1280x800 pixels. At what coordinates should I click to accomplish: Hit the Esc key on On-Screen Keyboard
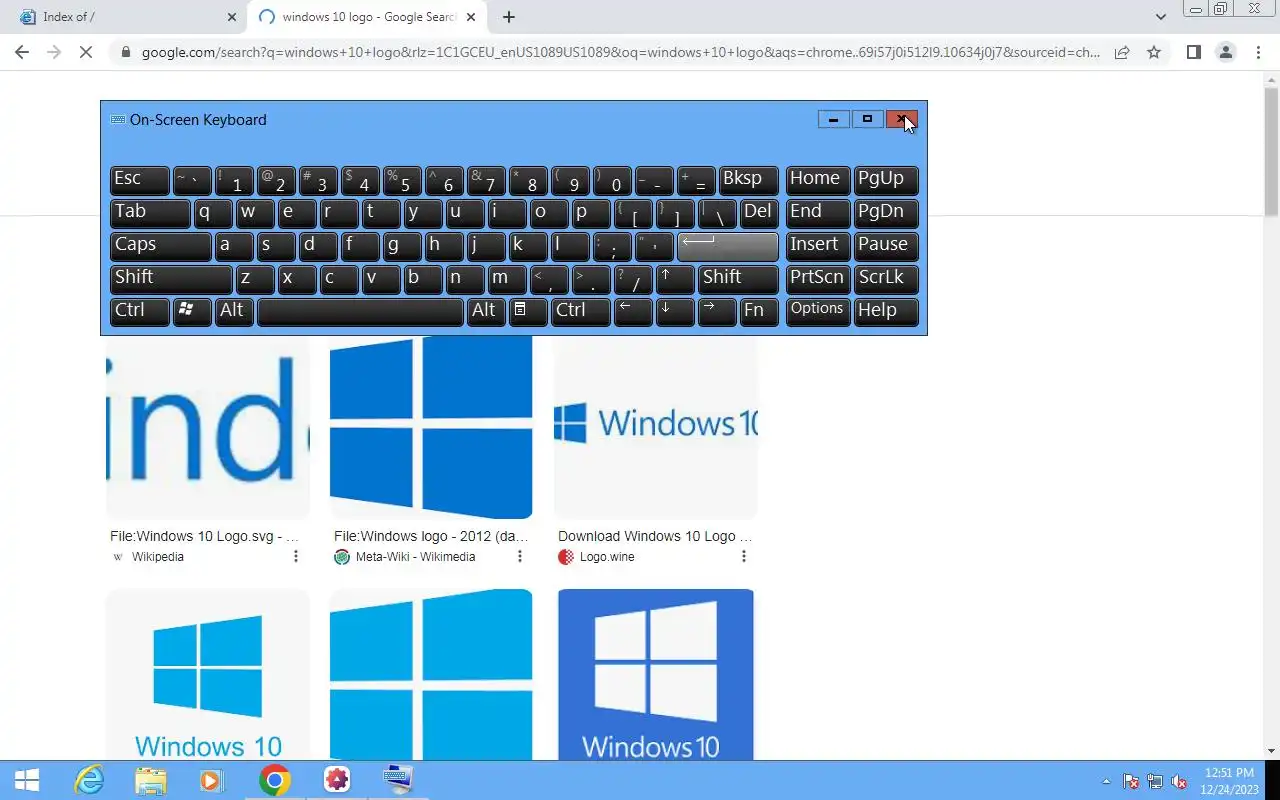[139, 180]
